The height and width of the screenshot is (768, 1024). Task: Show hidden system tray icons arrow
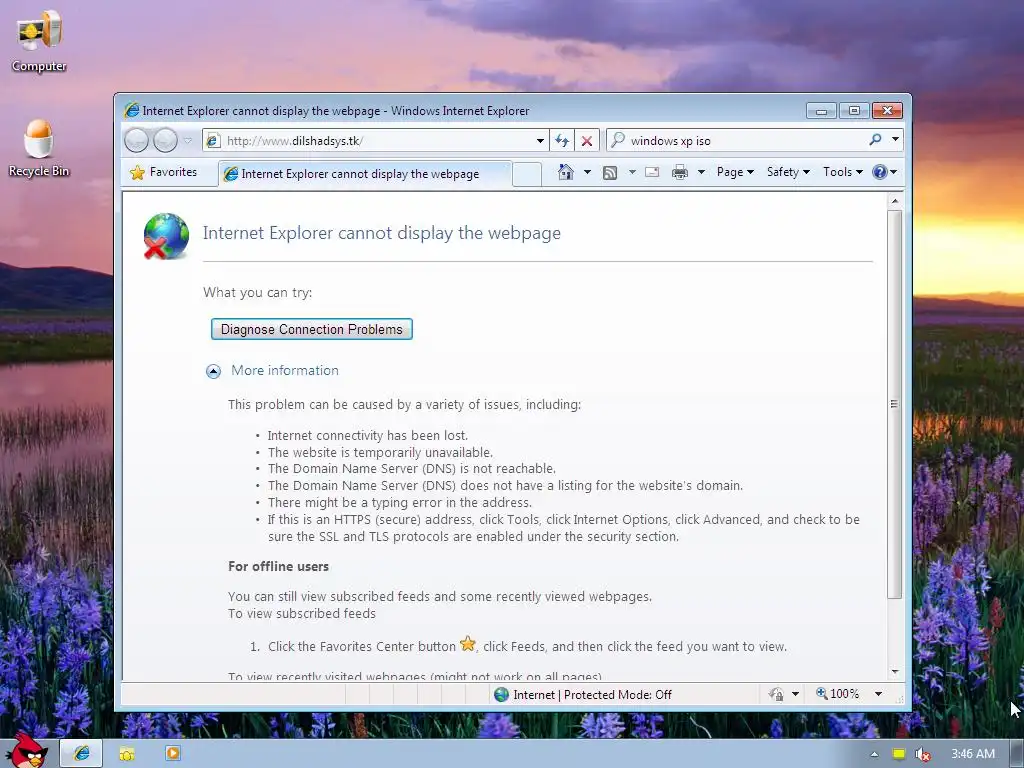[874, 754]
